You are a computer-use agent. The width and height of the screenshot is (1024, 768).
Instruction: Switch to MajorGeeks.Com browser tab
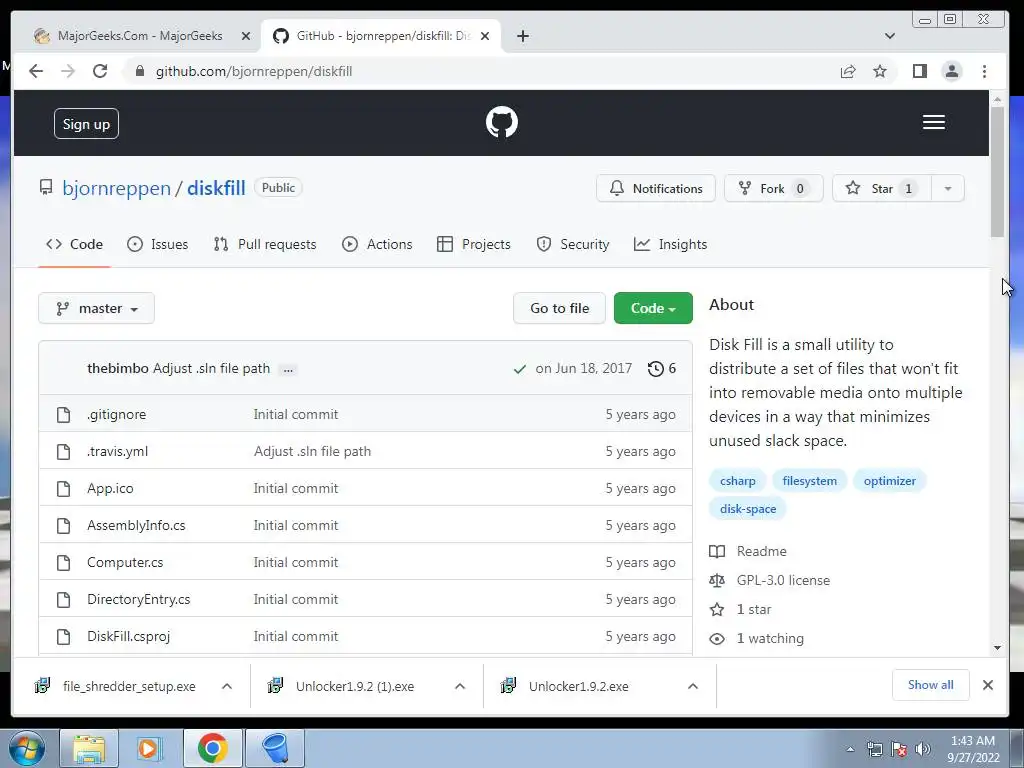click(x=140, y=36)
